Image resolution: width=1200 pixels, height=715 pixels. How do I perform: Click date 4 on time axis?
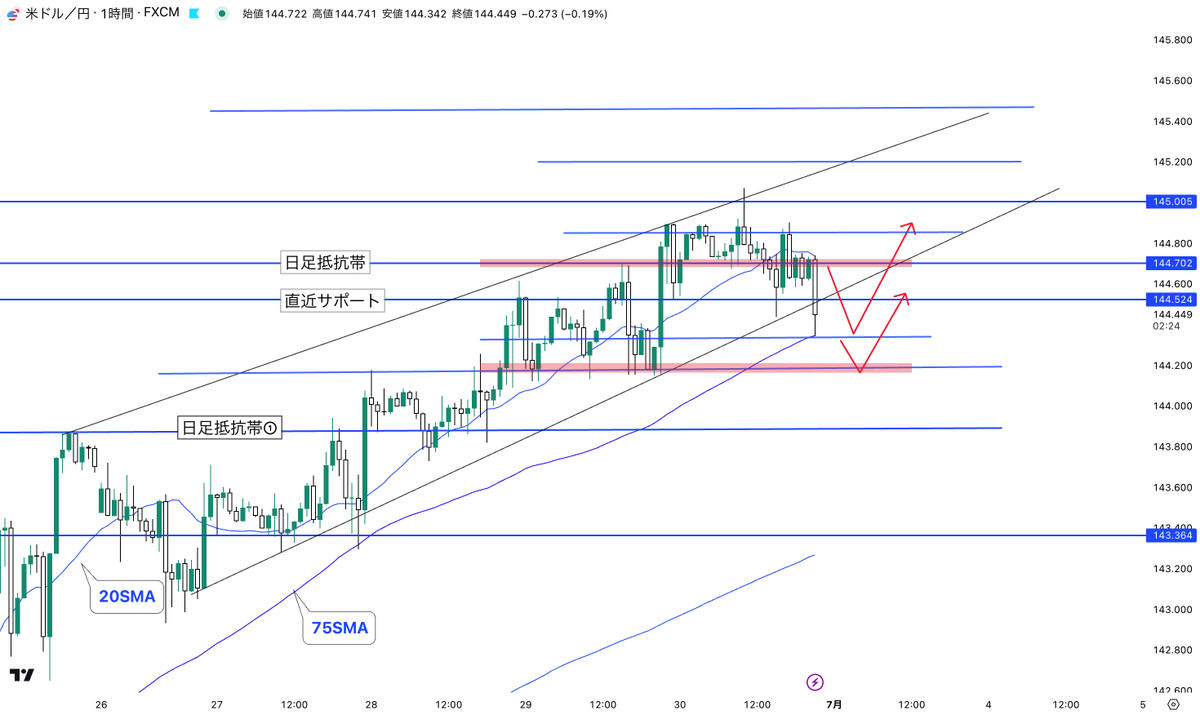point(988,705)
